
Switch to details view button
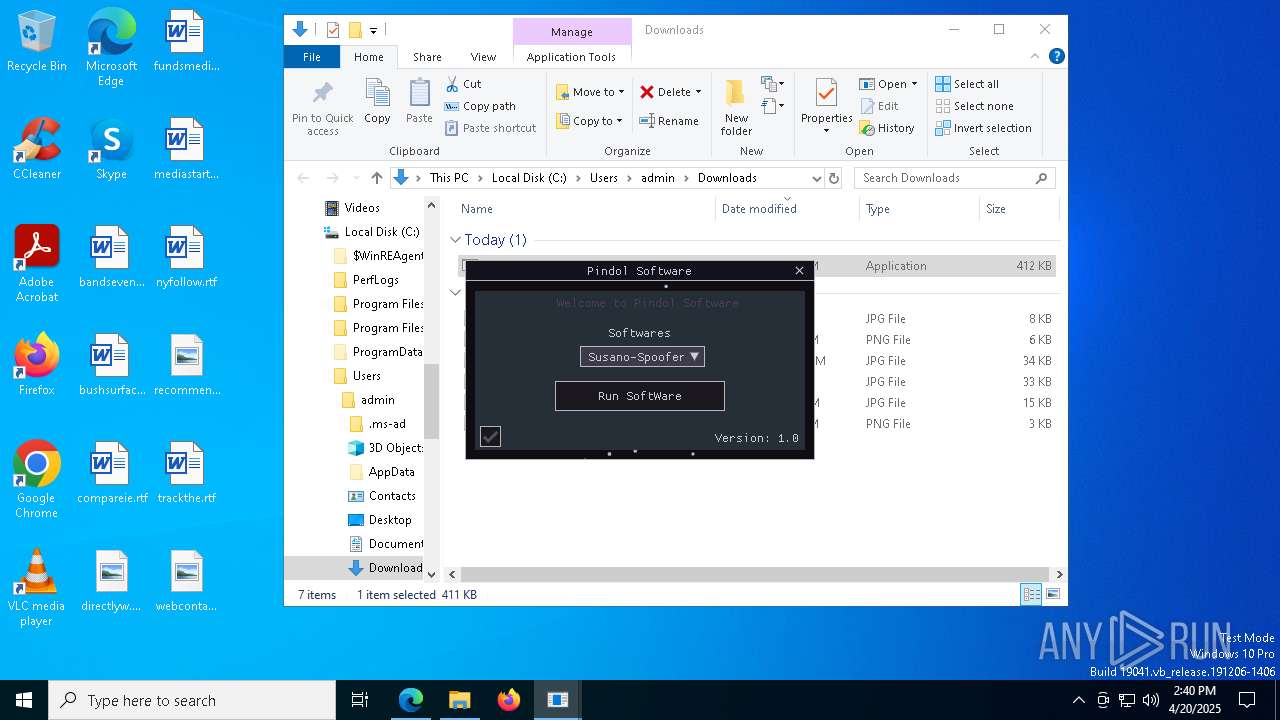click(1031, 594)
